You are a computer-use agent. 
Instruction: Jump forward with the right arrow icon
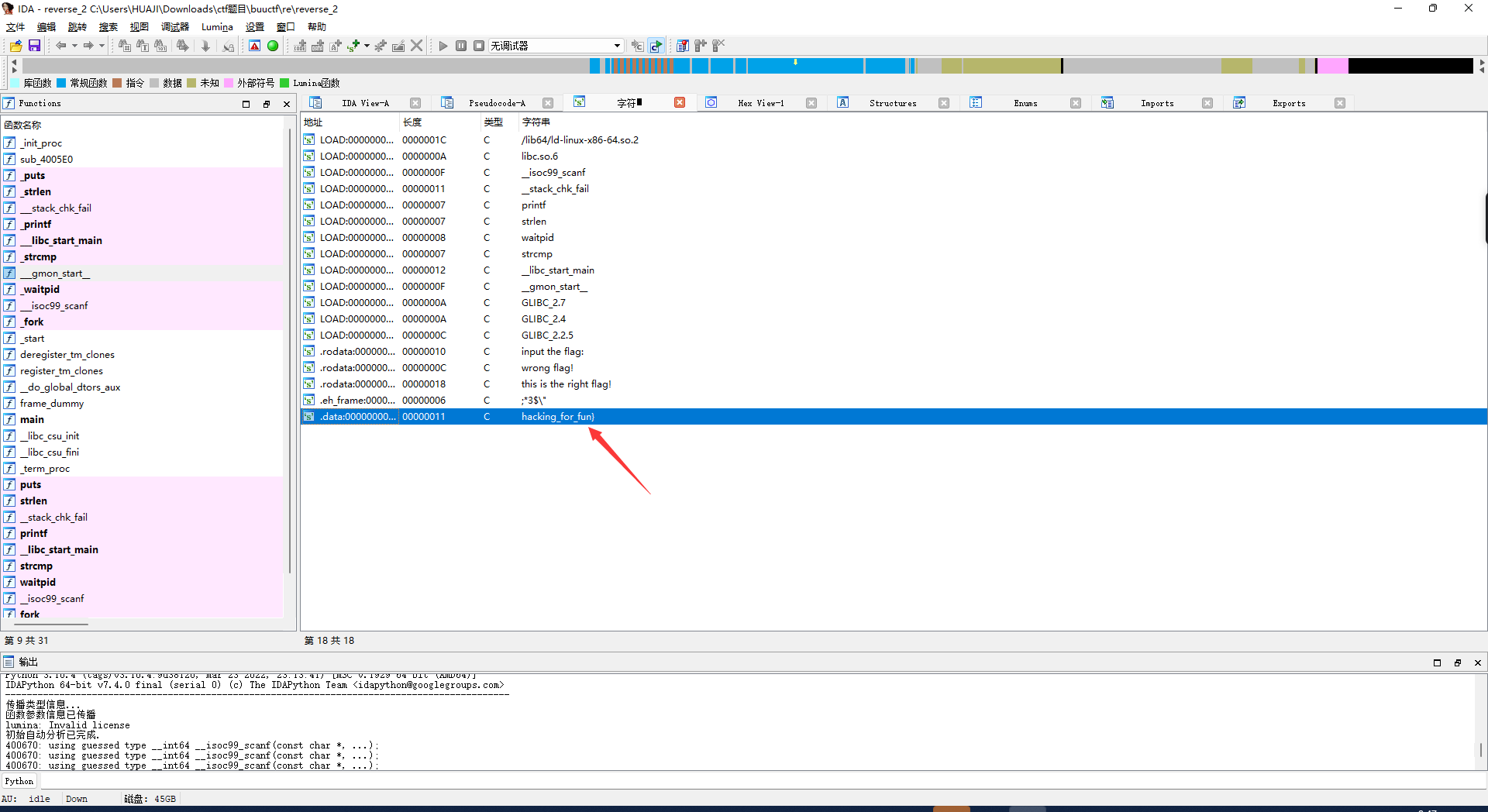88,46
